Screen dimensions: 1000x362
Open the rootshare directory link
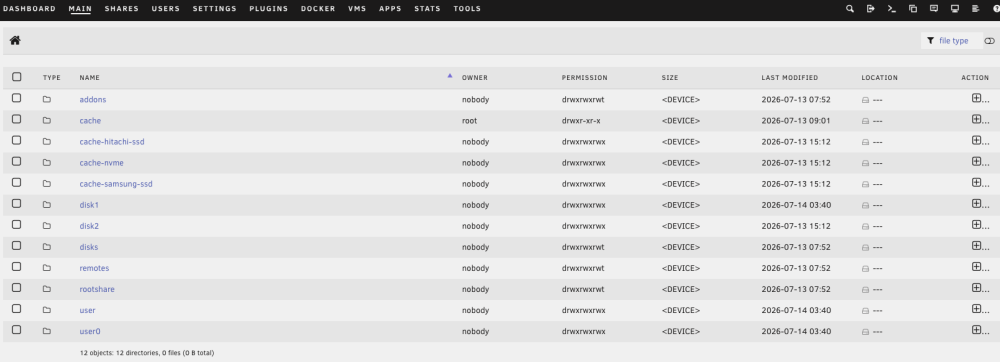[x=97, y=289]
